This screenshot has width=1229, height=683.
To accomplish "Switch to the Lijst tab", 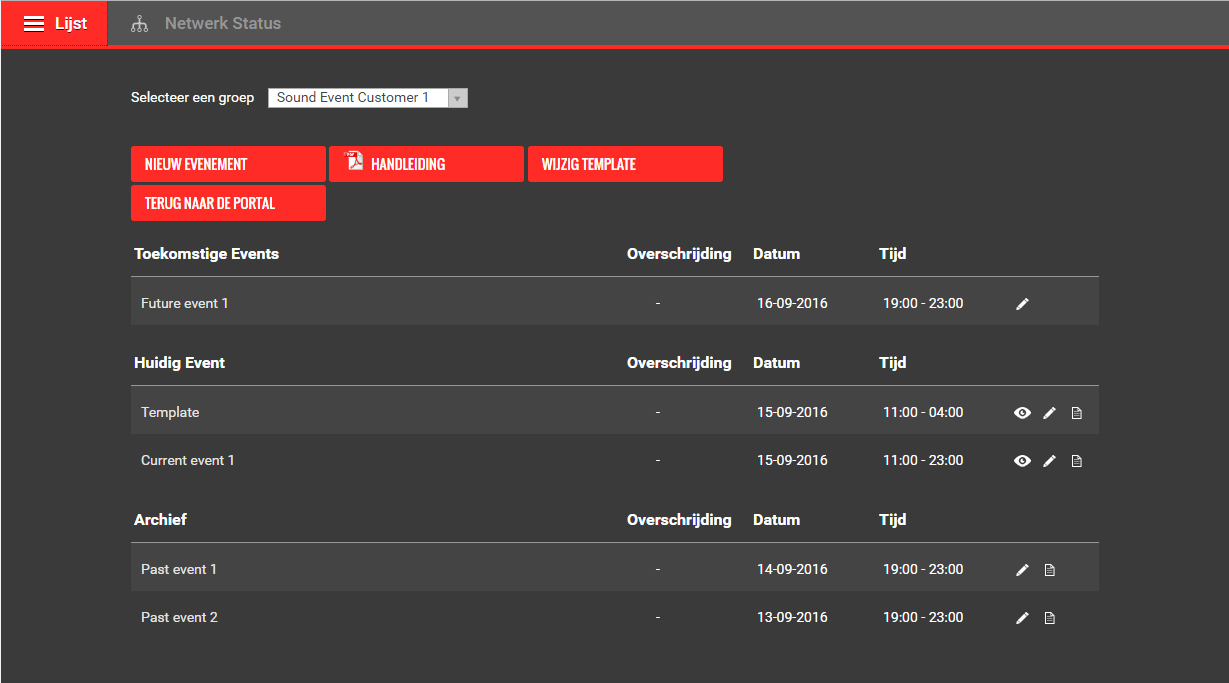I will [x=55, y=24].
